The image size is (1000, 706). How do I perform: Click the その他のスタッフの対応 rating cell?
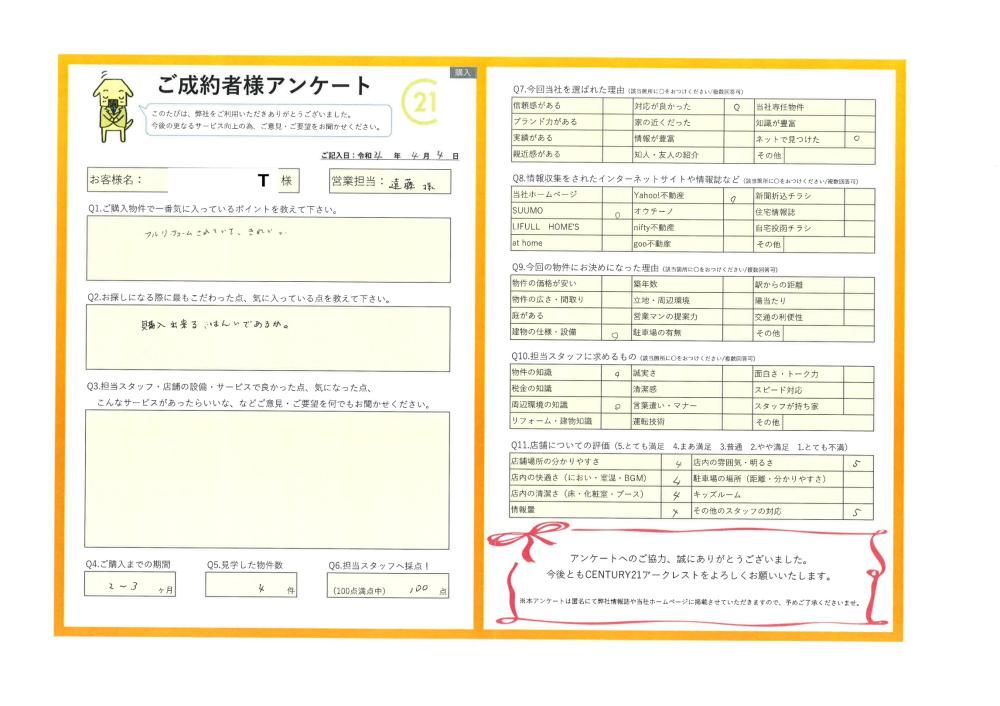[858, 511]
